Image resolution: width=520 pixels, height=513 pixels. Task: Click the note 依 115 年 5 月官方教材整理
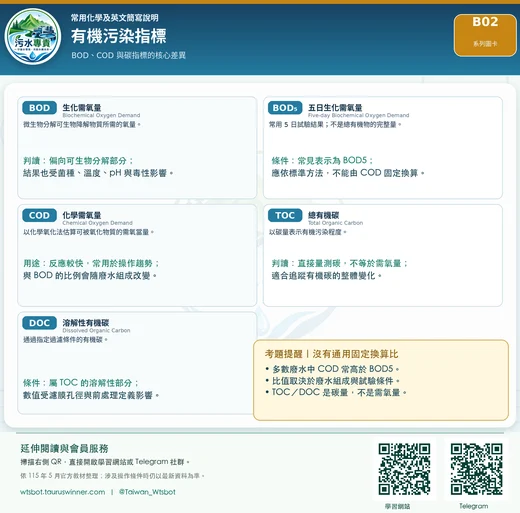112,476
